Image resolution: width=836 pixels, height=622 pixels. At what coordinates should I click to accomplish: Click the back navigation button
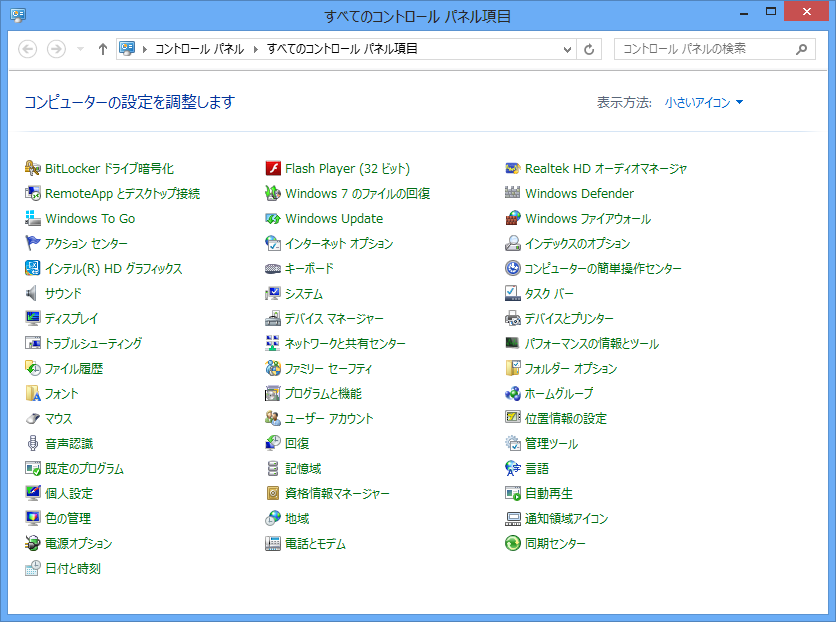point(28,49)
